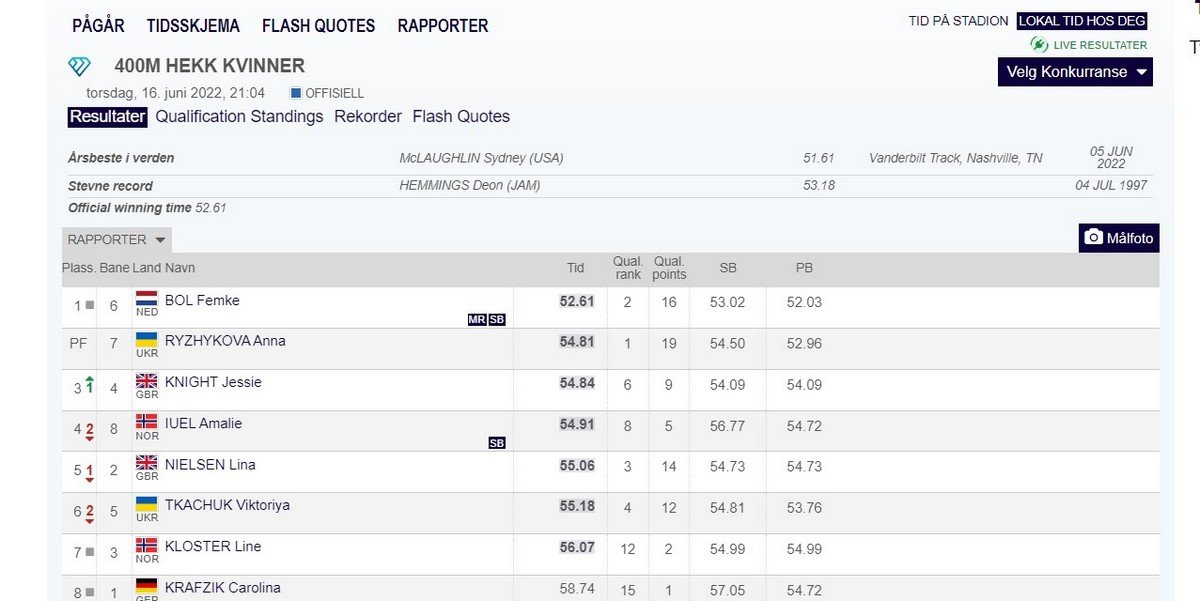The width and height of the screenshot is (1200, 601).
Task: Open the TIDSSKJEMA menu item
Action: (195, 26)
